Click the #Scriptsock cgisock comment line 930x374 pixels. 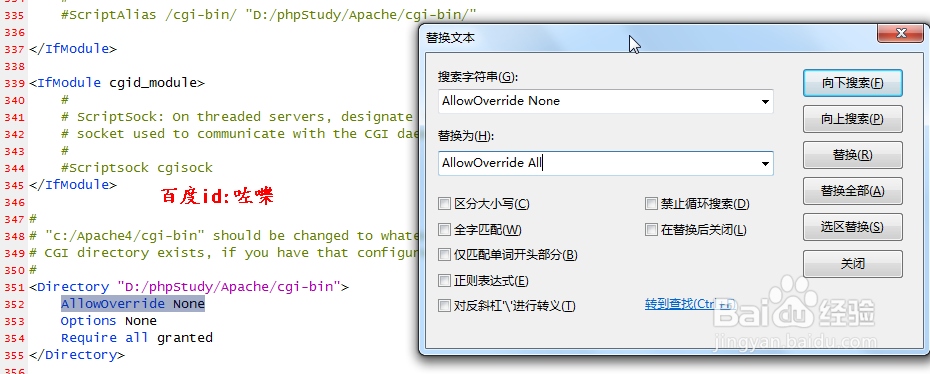(x=136, y=168)
